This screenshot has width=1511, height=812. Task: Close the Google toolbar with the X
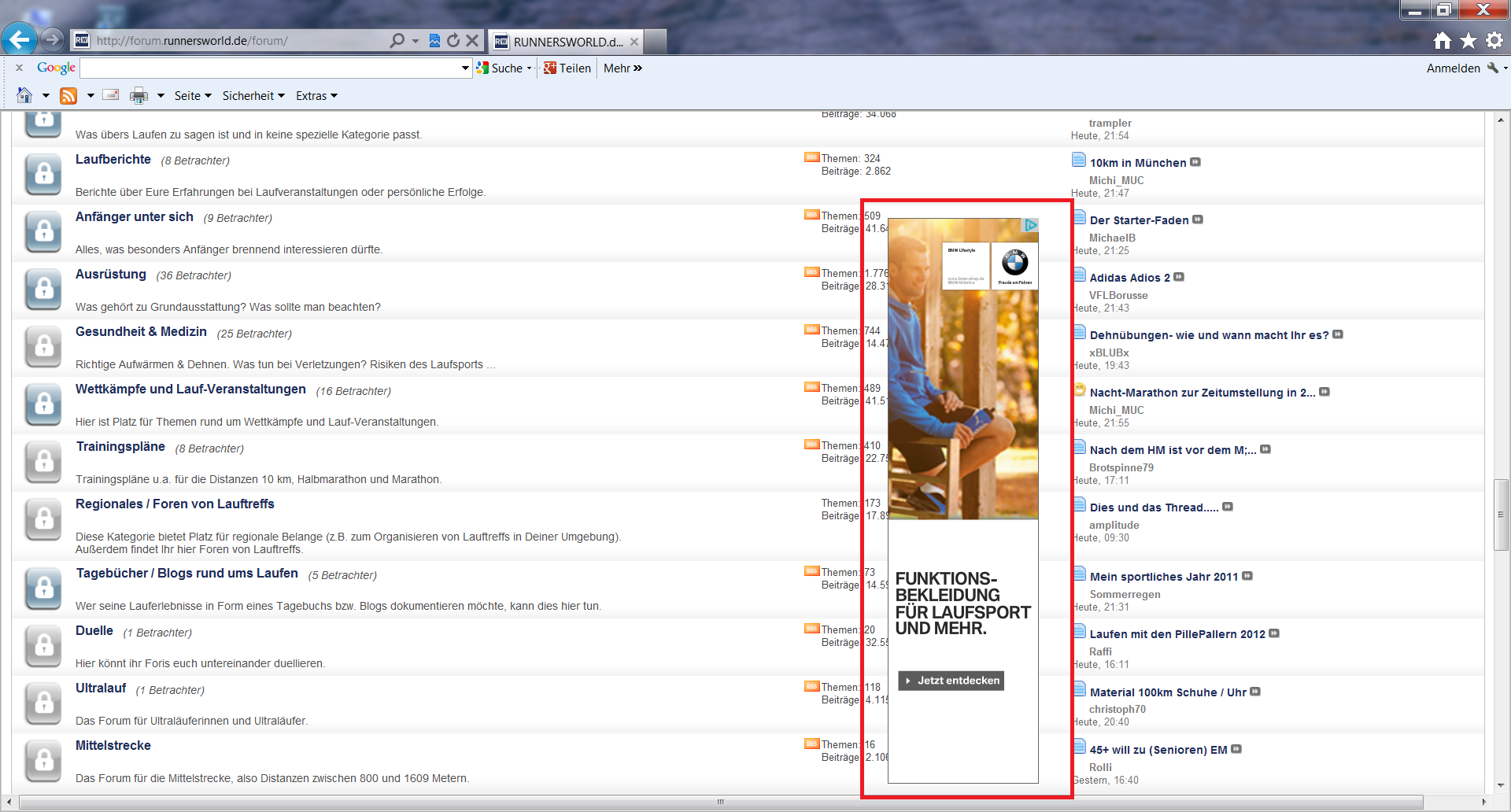click(x=19, y=68)
